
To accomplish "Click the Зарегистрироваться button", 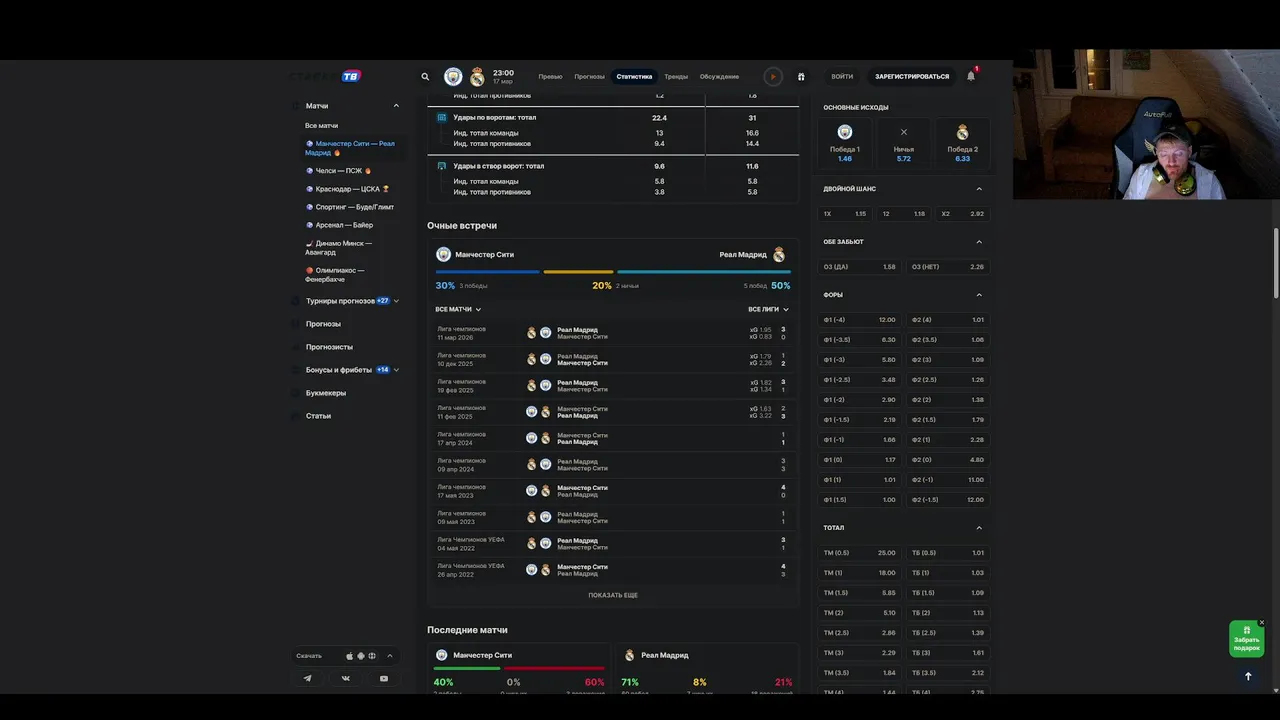I will pyautogui.click(x=912, y=77).
